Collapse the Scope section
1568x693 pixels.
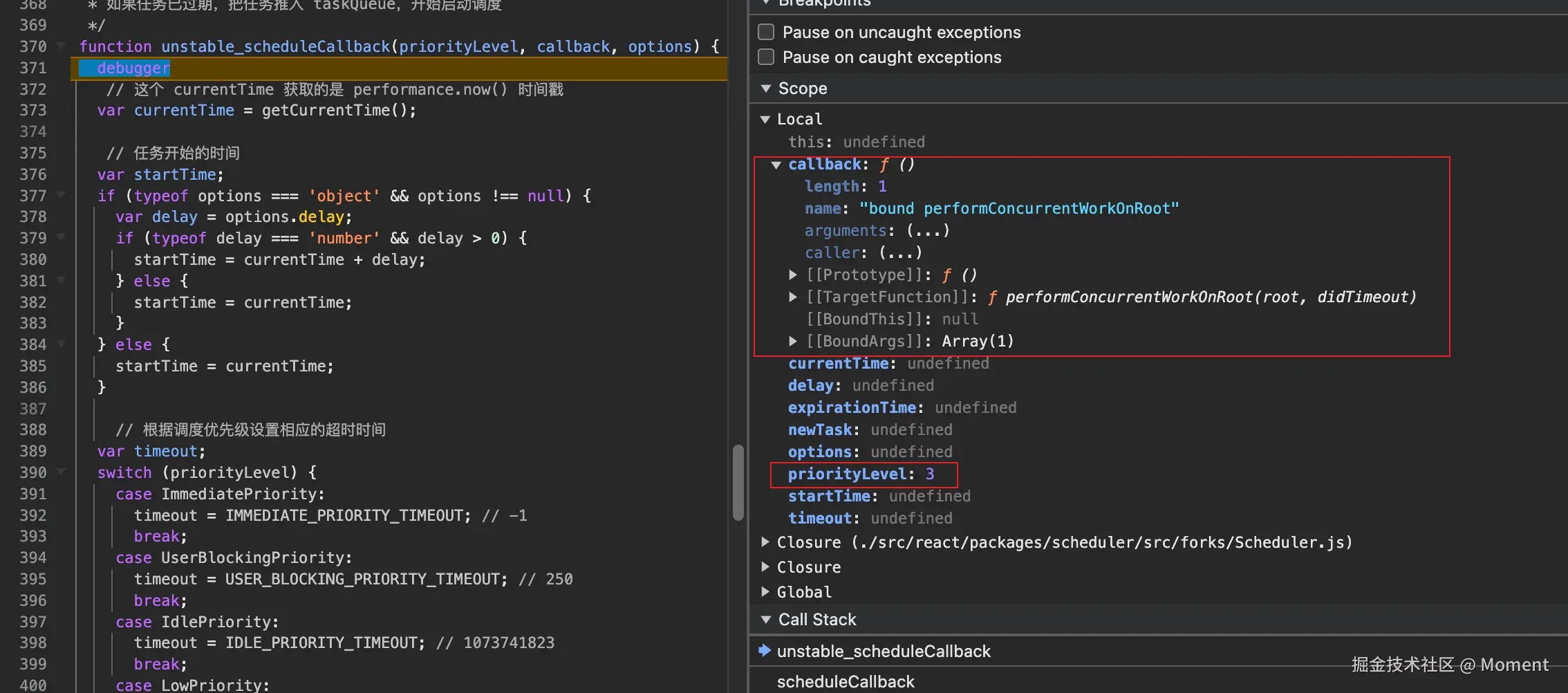[x=766, y=89]
